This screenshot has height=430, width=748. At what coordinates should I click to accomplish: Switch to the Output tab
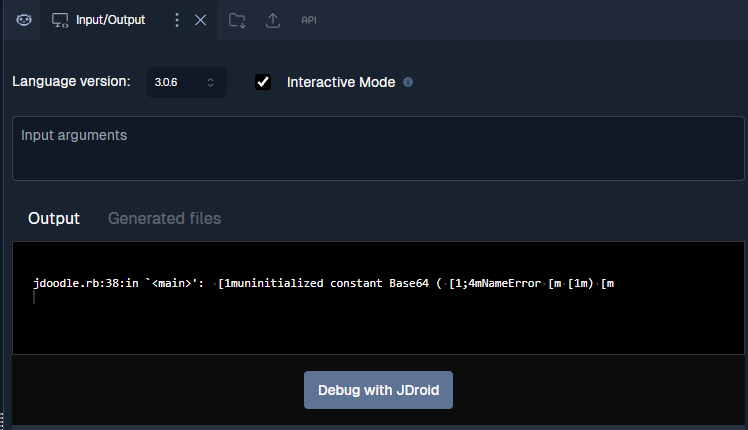(x=53, y=218)
